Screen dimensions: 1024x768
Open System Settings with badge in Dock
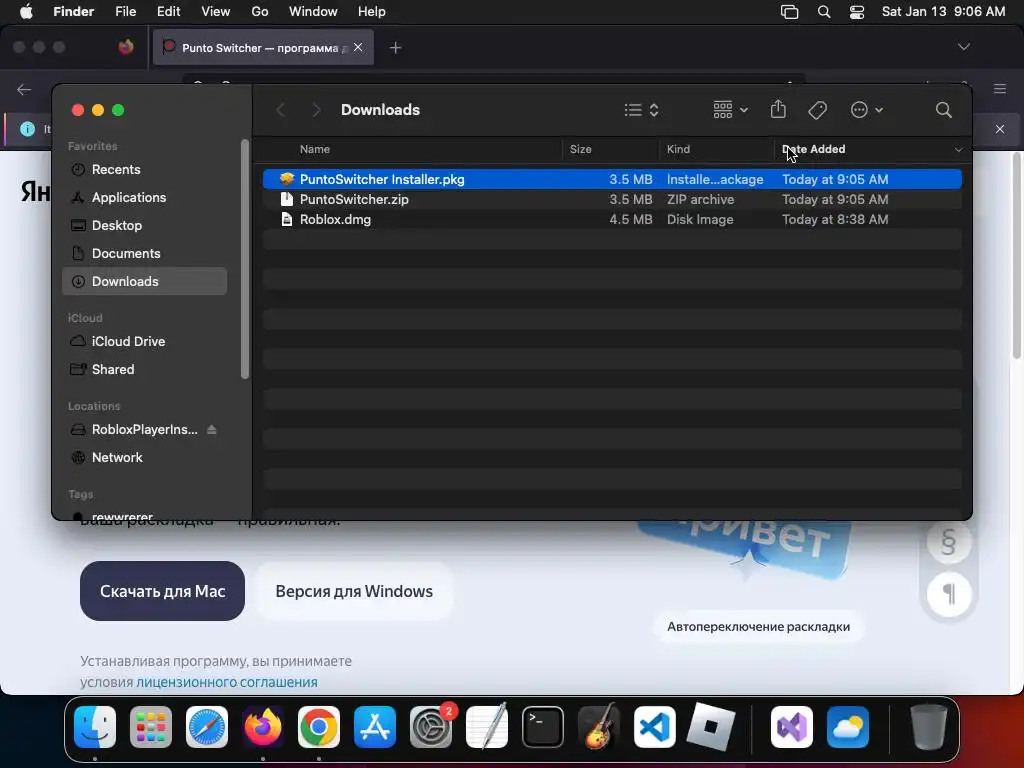pyautogui.click(x=431, y=727)
